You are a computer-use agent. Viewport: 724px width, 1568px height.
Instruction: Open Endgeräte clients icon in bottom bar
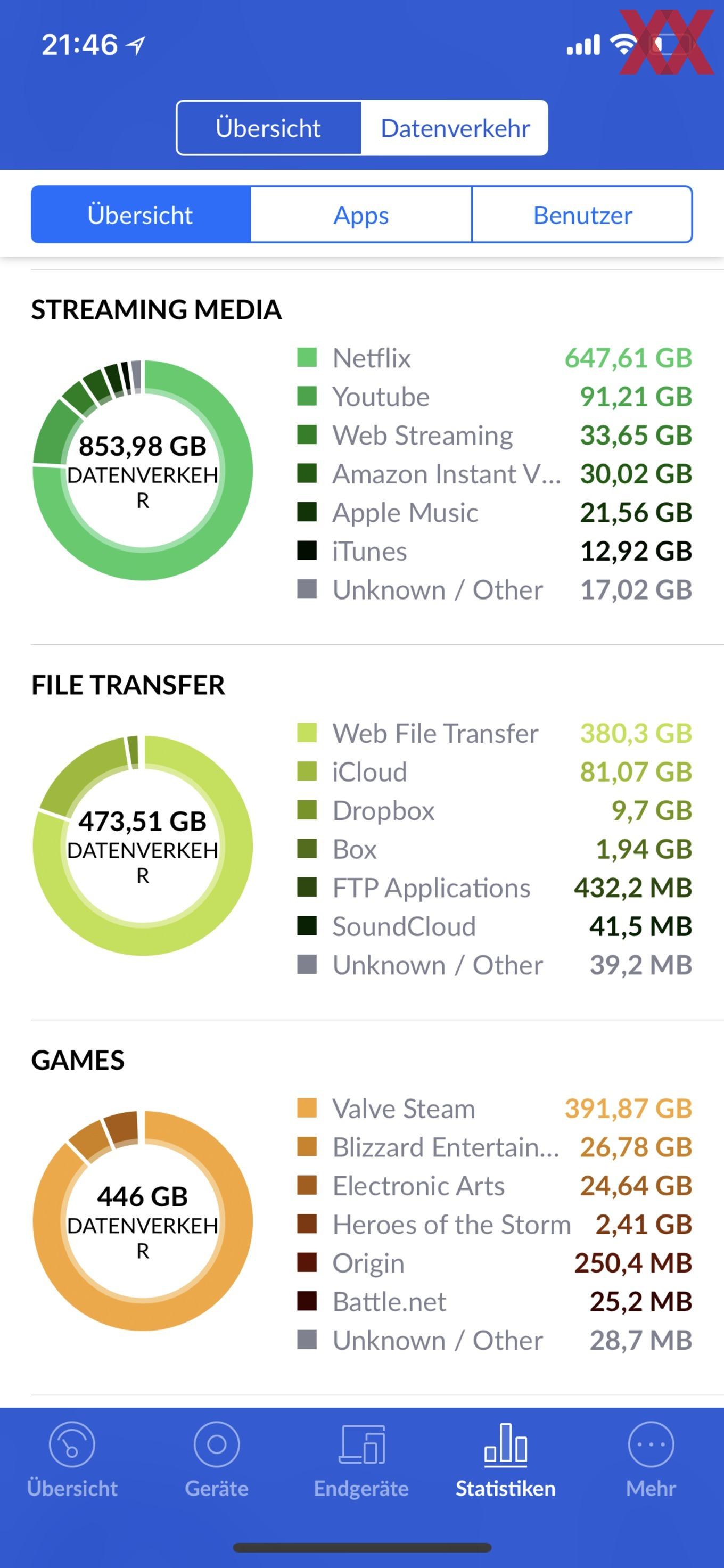[361, 1444]
